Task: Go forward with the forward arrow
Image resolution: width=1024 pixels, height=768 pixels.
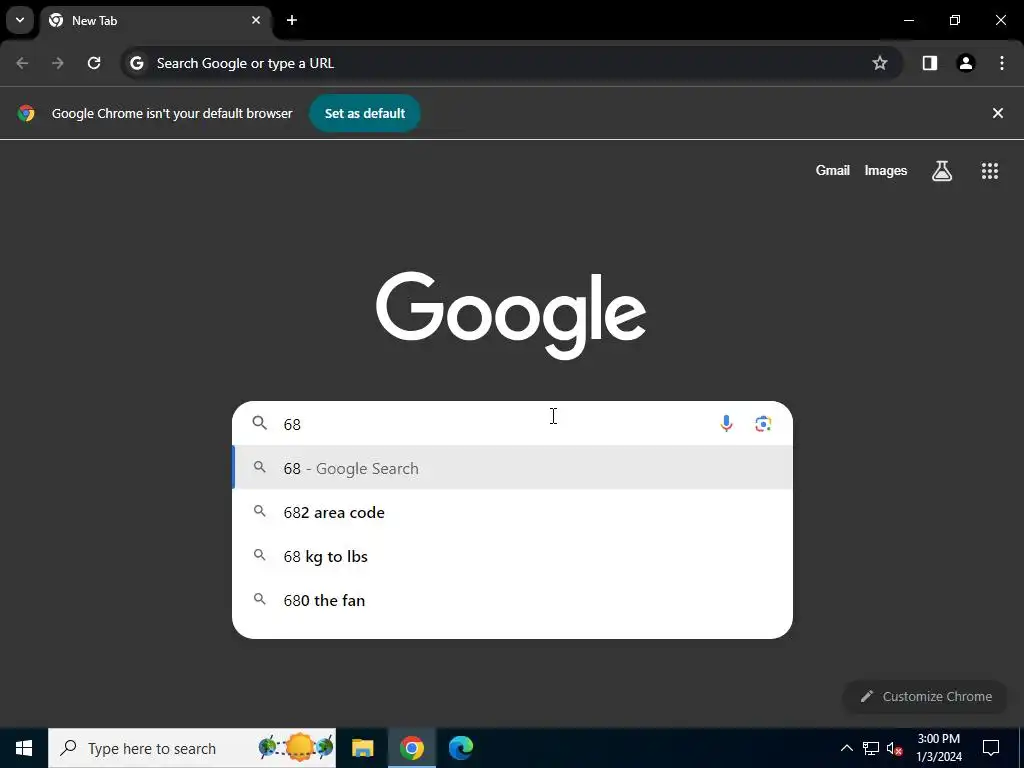Action: (x=58, y=63)
